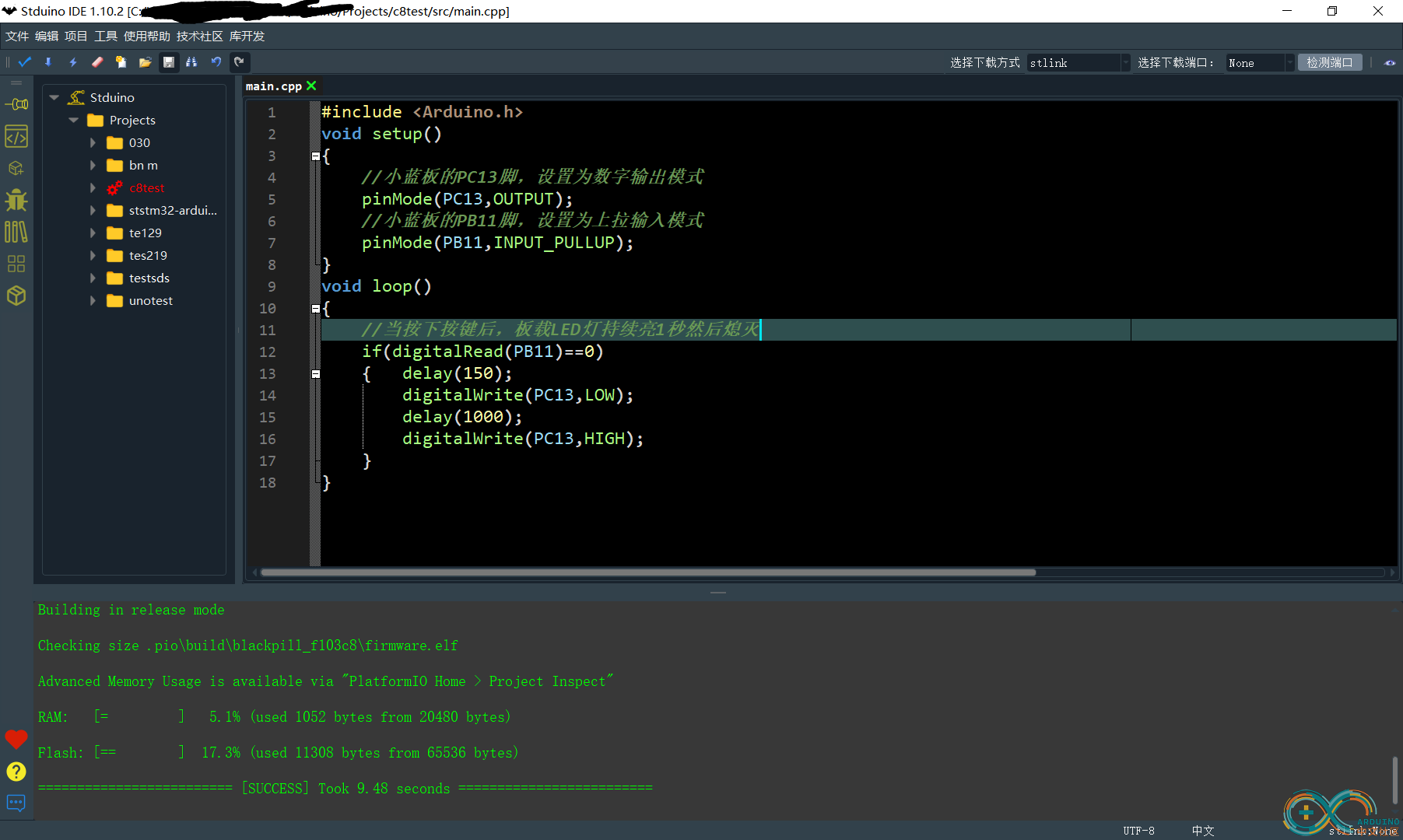This screenshot has height=840, width=1403.
Task: Select the c8test project label
Action: click(147, 187)
